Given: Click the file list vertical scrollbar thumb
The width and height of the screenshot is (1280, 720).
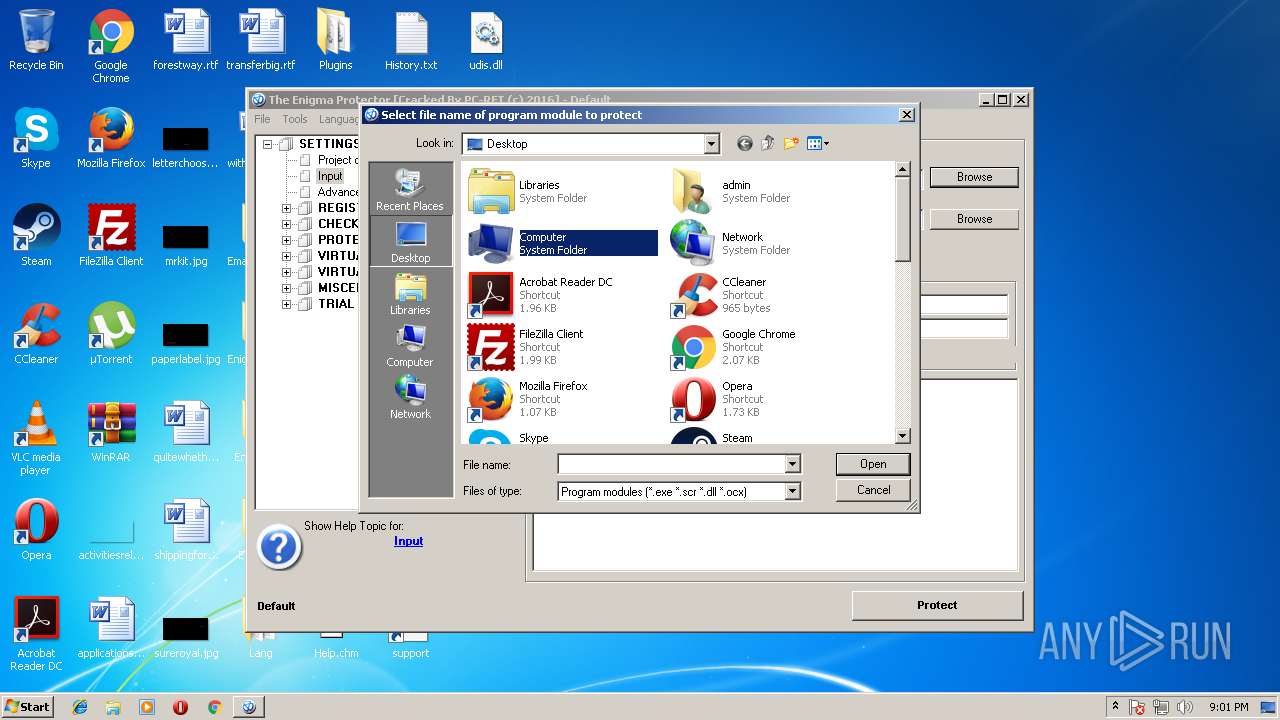Looking at the screenshot, I should coord(902,219).
